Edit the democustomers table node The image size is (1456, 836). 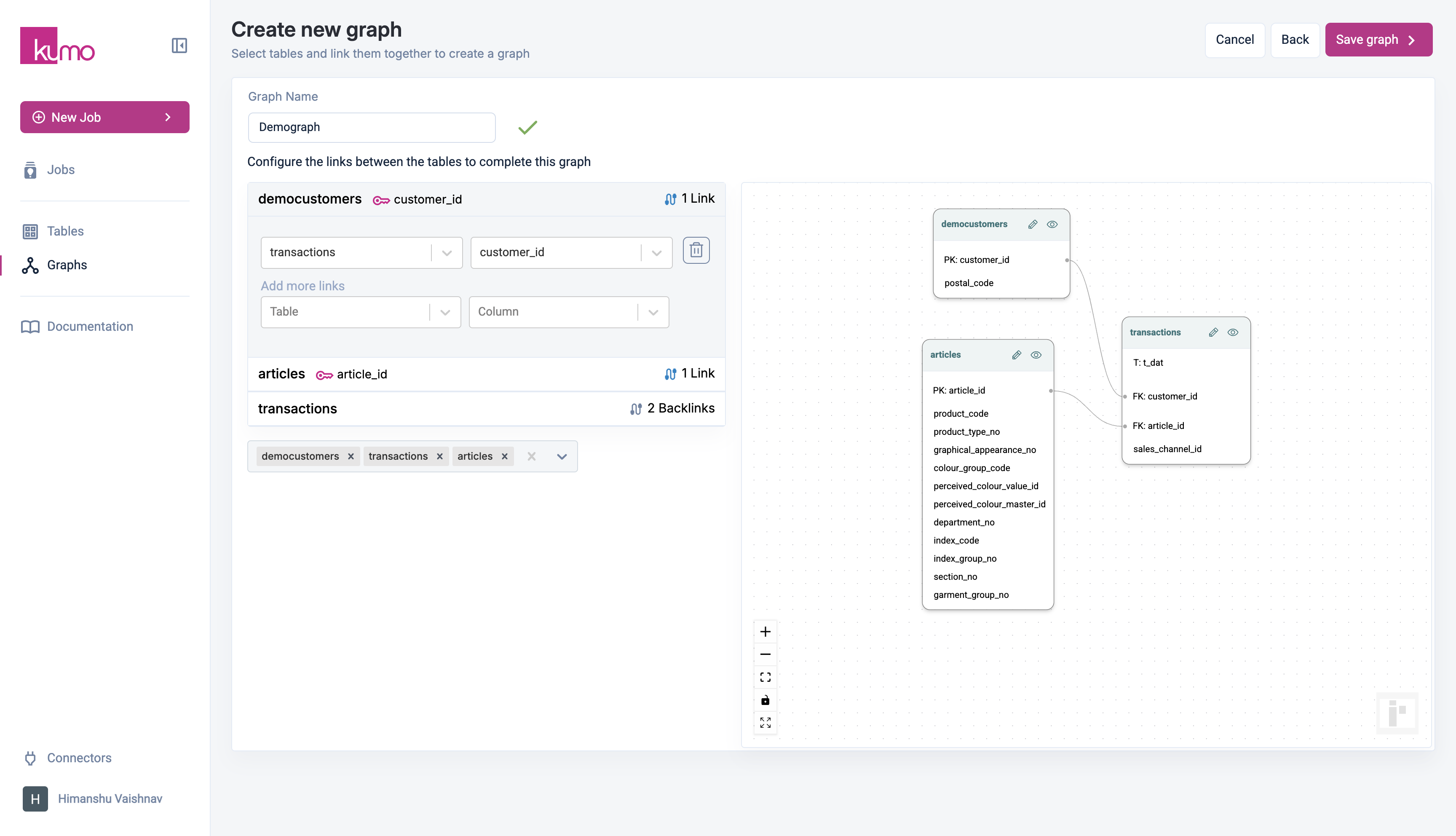(x=1032, y=225)
